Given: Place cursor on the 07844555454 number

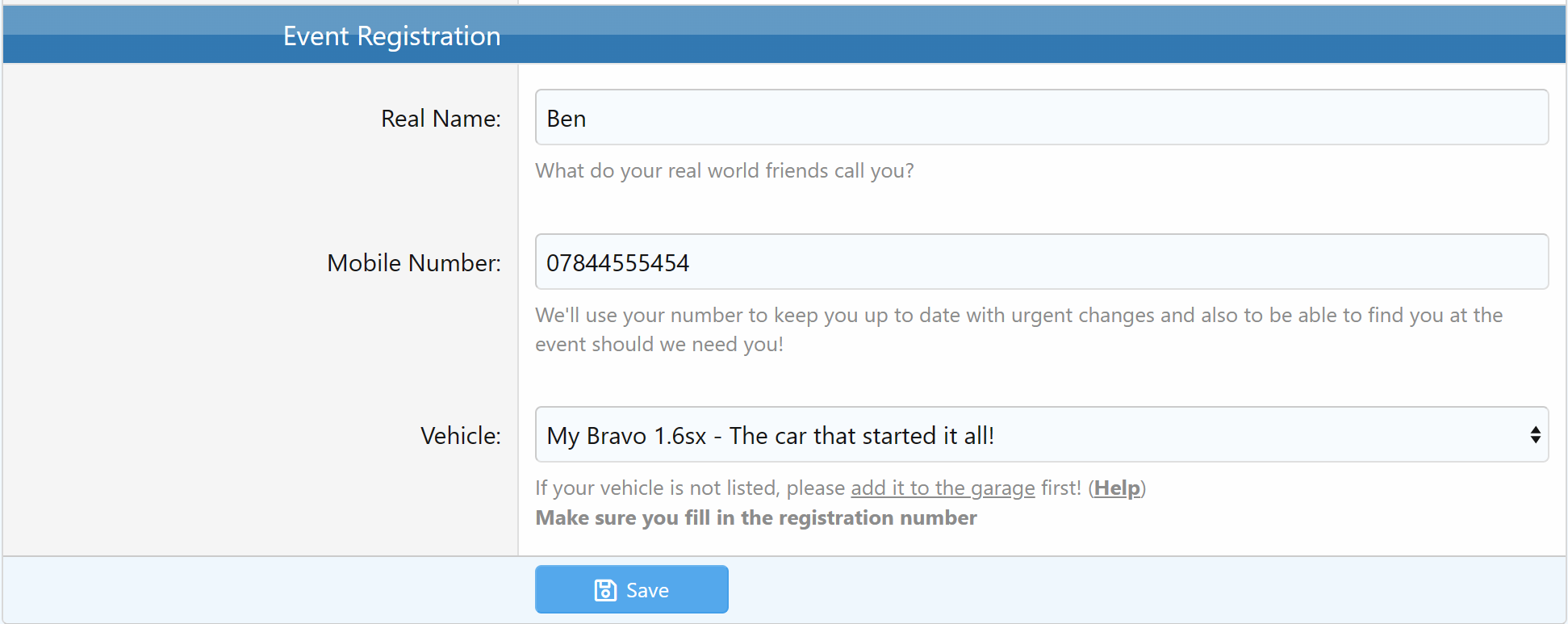Looking at the screenshot, I should coord(617,263).
